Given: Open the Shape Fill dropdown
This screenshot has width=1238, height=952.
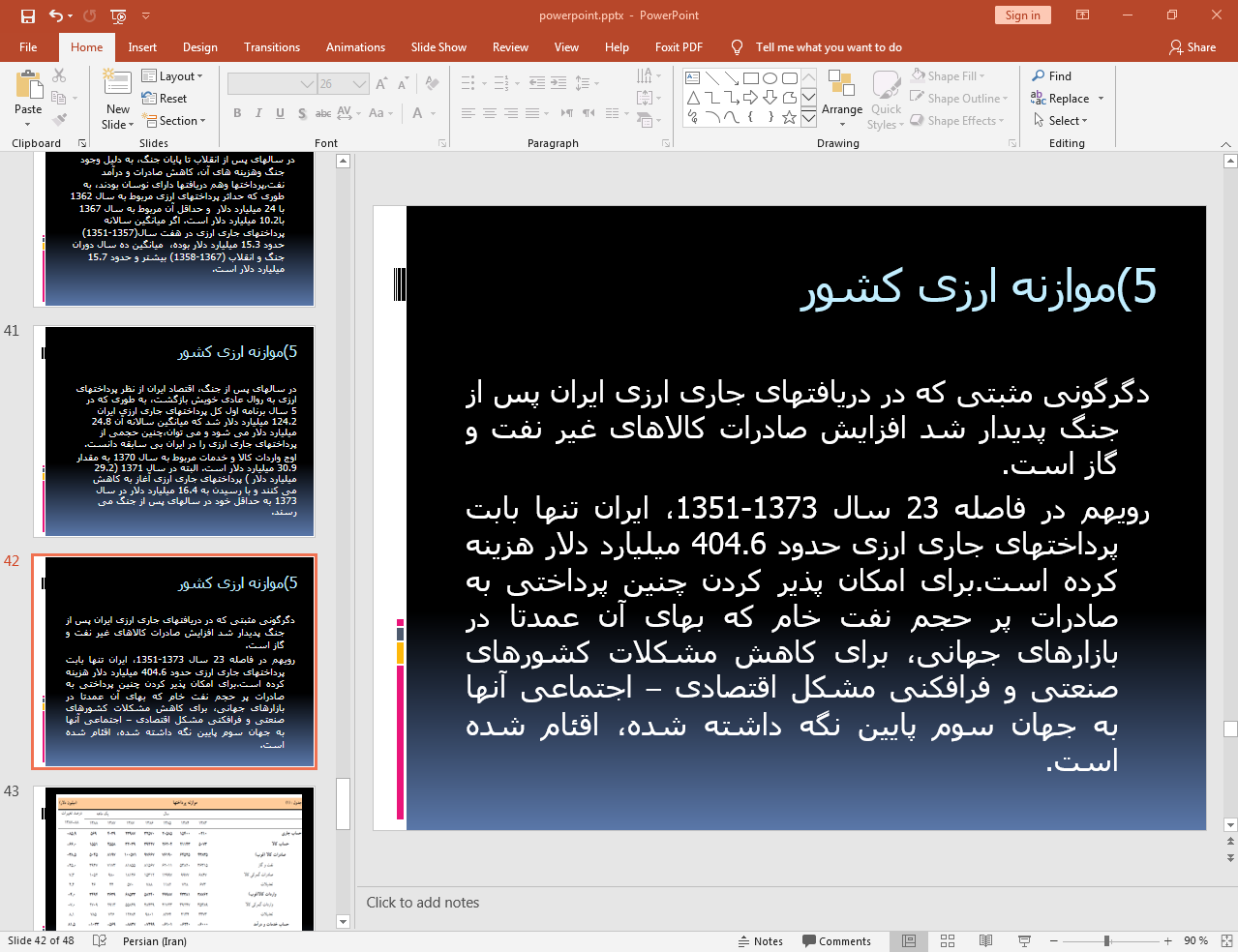Looking at the screenshot, I should 948,76.
